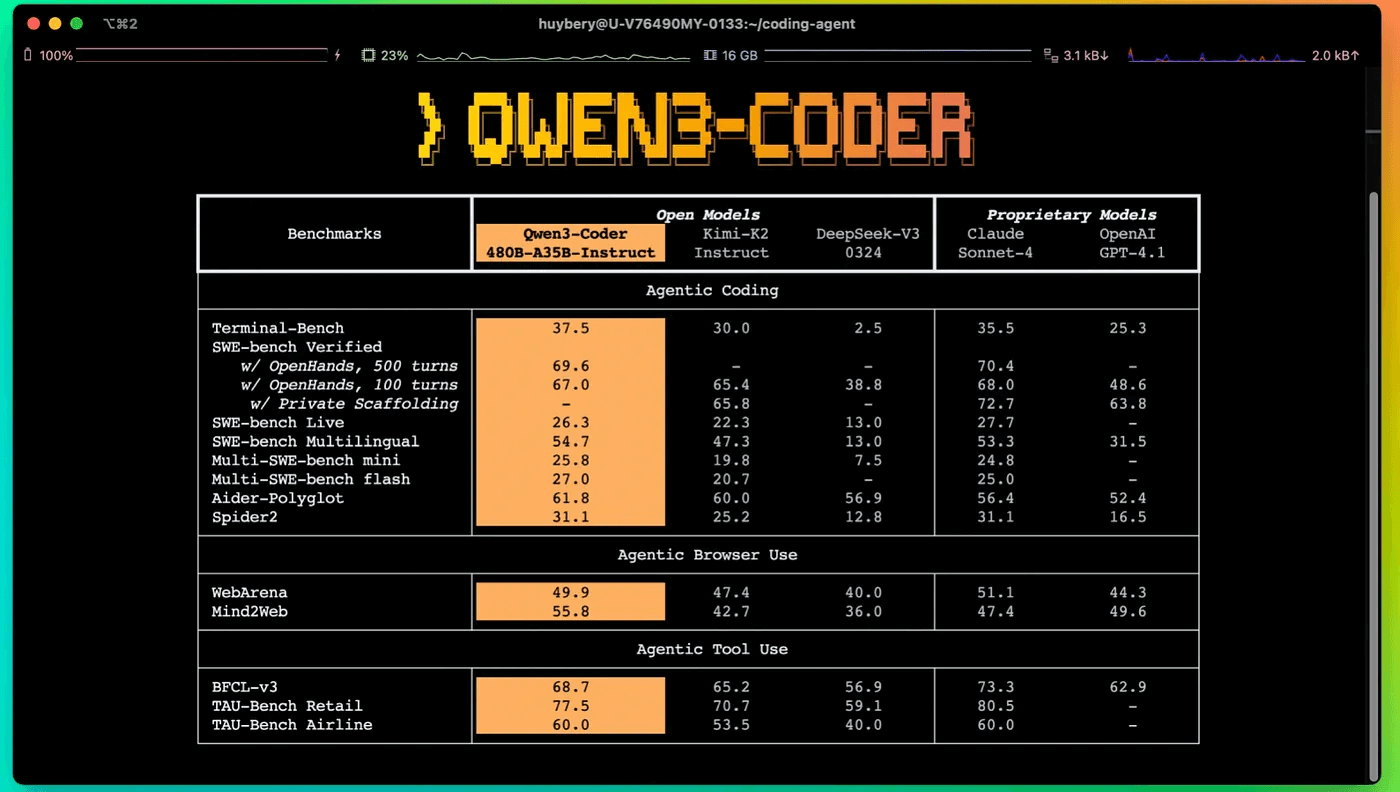Click the battery level bar after 100%

202,56
